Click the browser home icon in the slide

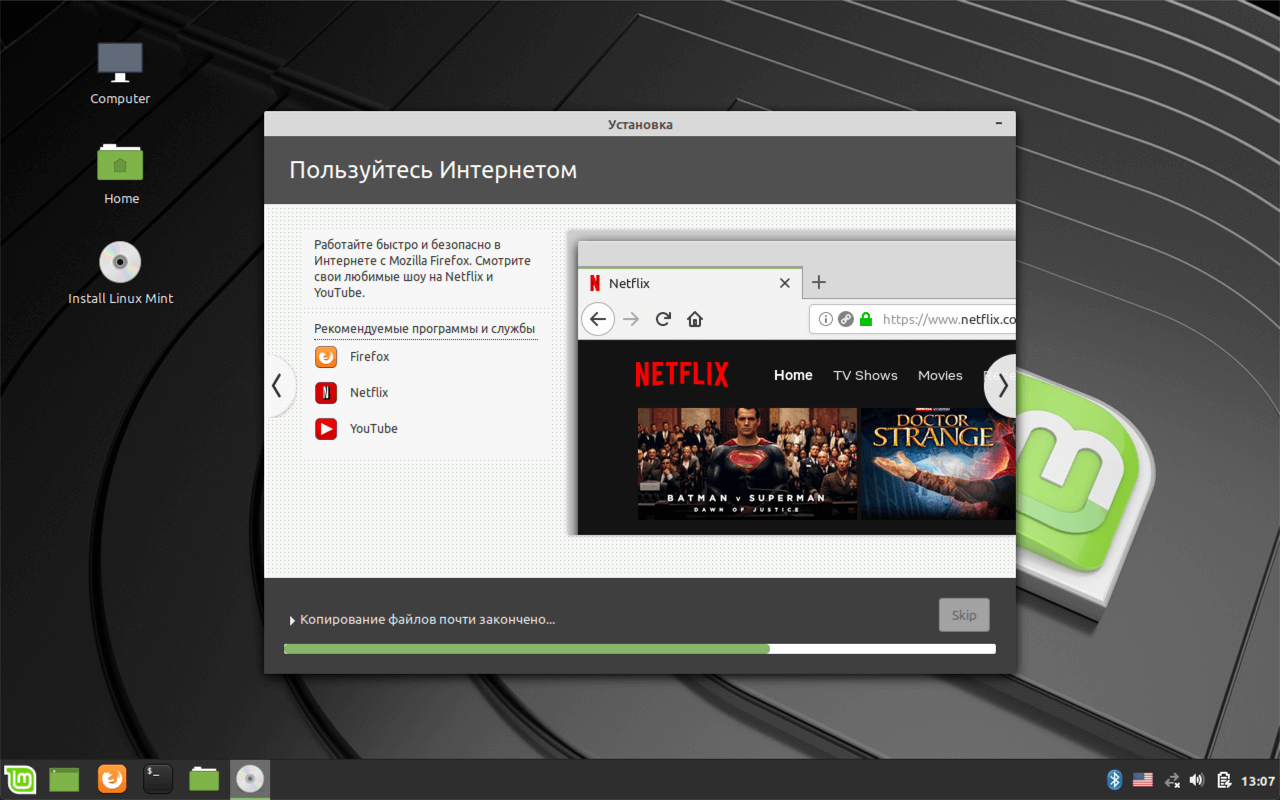click(x=695, y=319)
